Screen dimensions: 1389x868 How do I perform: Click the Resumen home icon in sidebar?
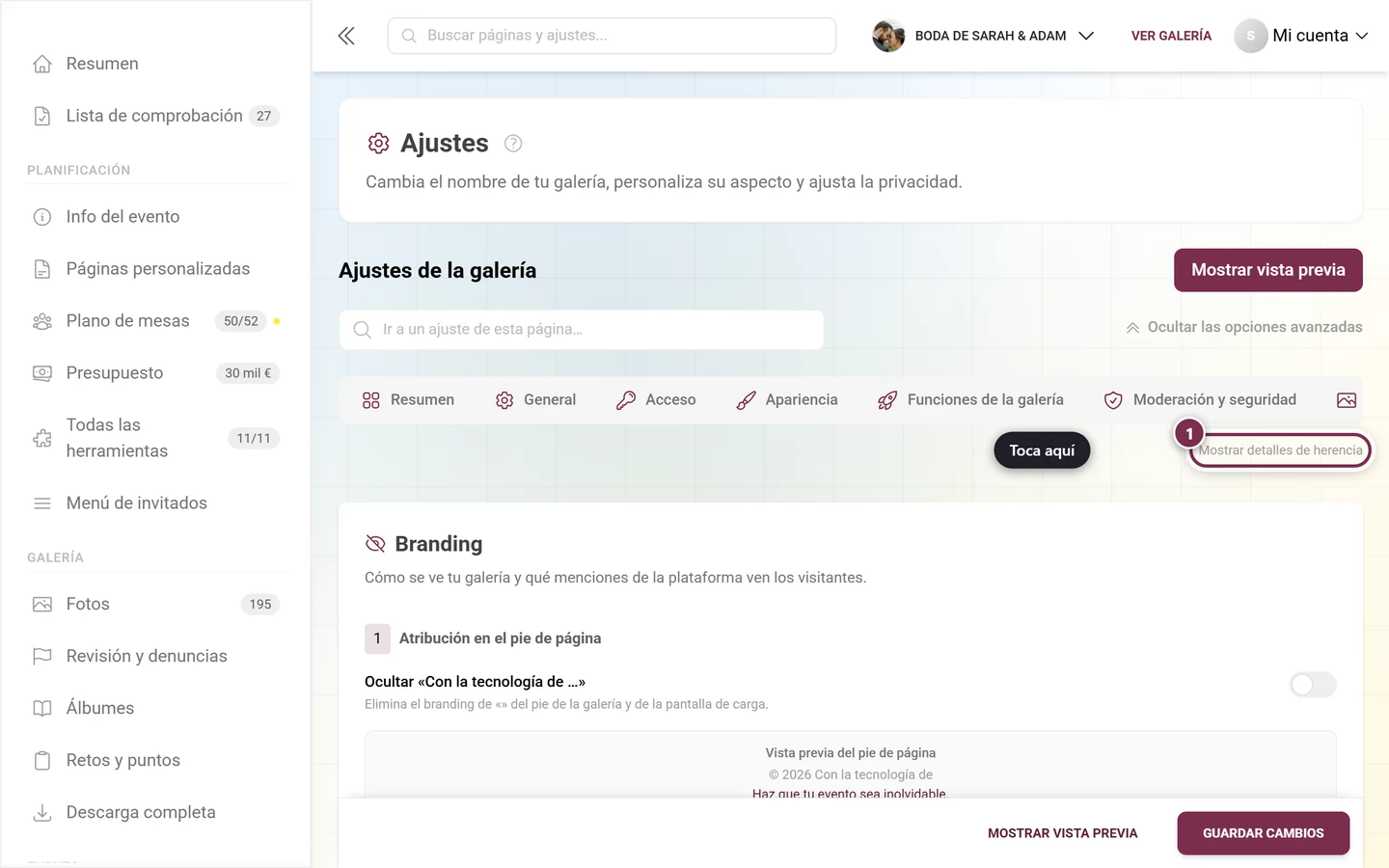pos(42,64)
